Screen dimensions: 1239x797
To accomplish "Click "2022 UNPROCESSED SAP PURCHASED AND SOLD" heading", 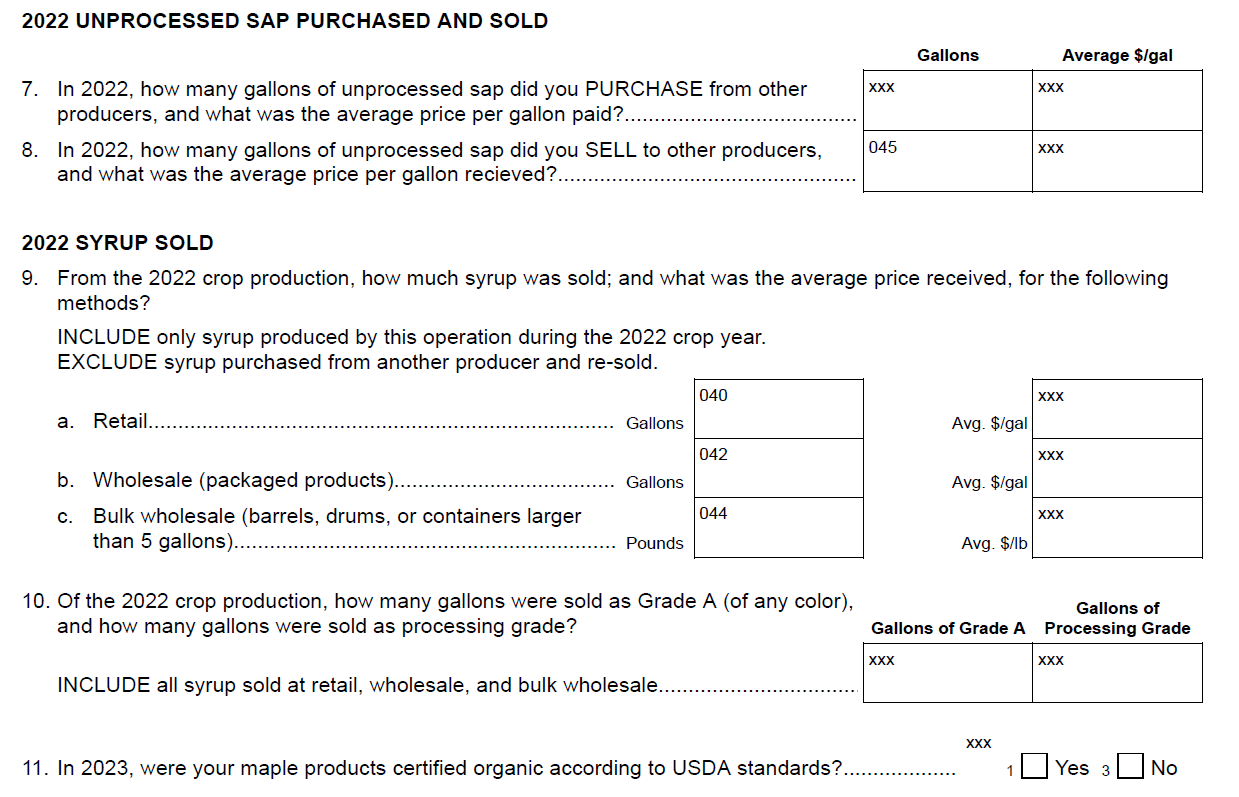I will tap(284, 21).
